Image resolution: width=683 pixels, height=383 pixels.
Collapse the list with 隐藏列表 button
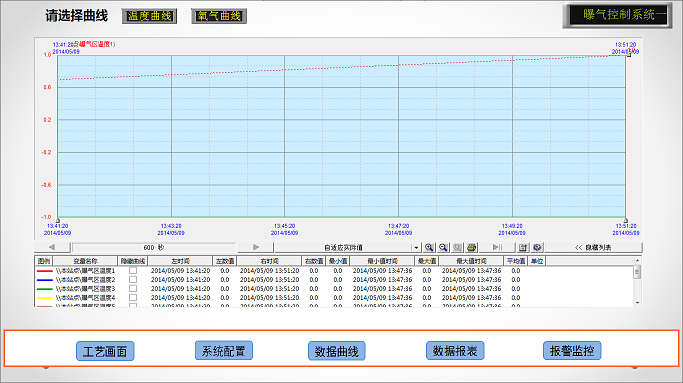click(x=593, y=247)
